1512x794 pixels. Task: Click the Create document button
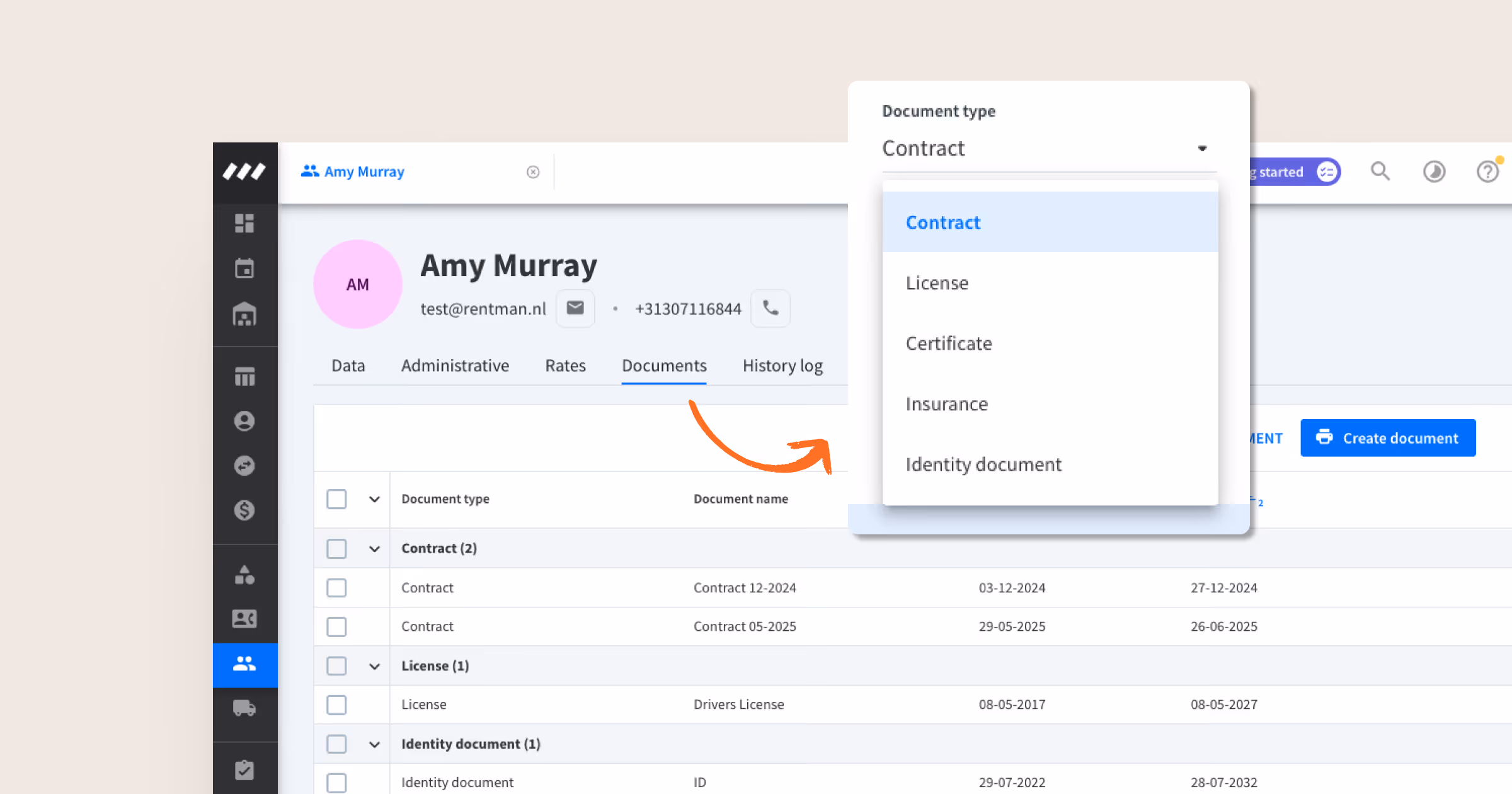tap(1388, 438)
